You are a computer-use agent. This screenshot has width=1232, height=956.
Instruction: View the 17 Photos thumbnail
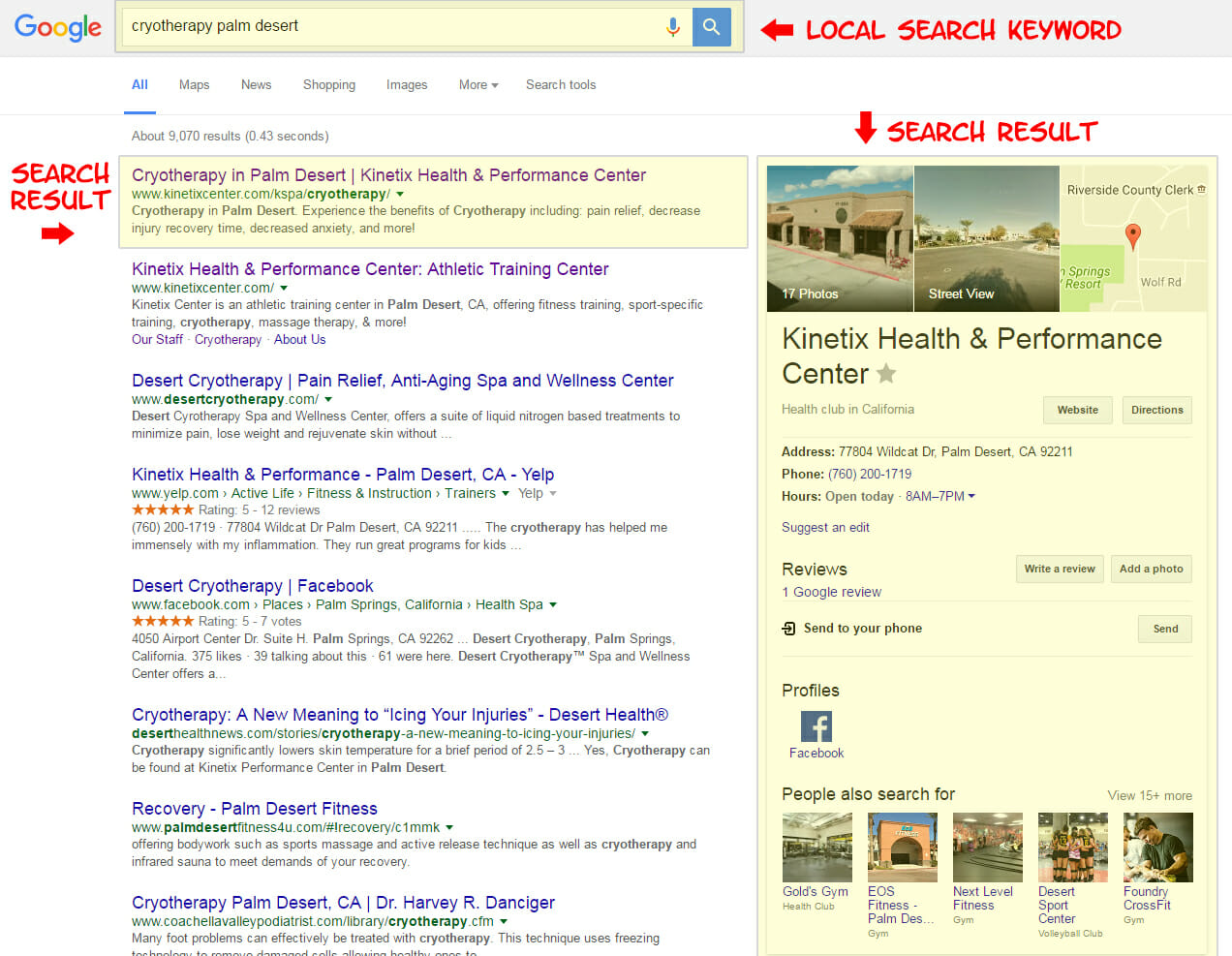pyautogui.click(x=840, y=238)
